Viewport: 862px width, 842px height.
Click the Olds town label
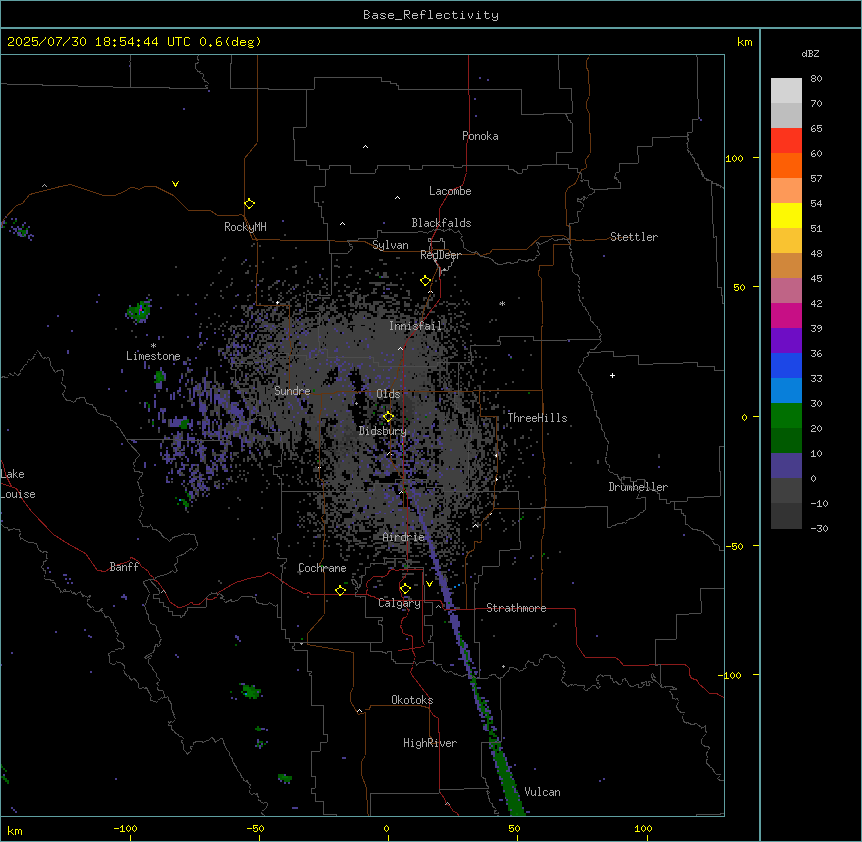point(388,394)
